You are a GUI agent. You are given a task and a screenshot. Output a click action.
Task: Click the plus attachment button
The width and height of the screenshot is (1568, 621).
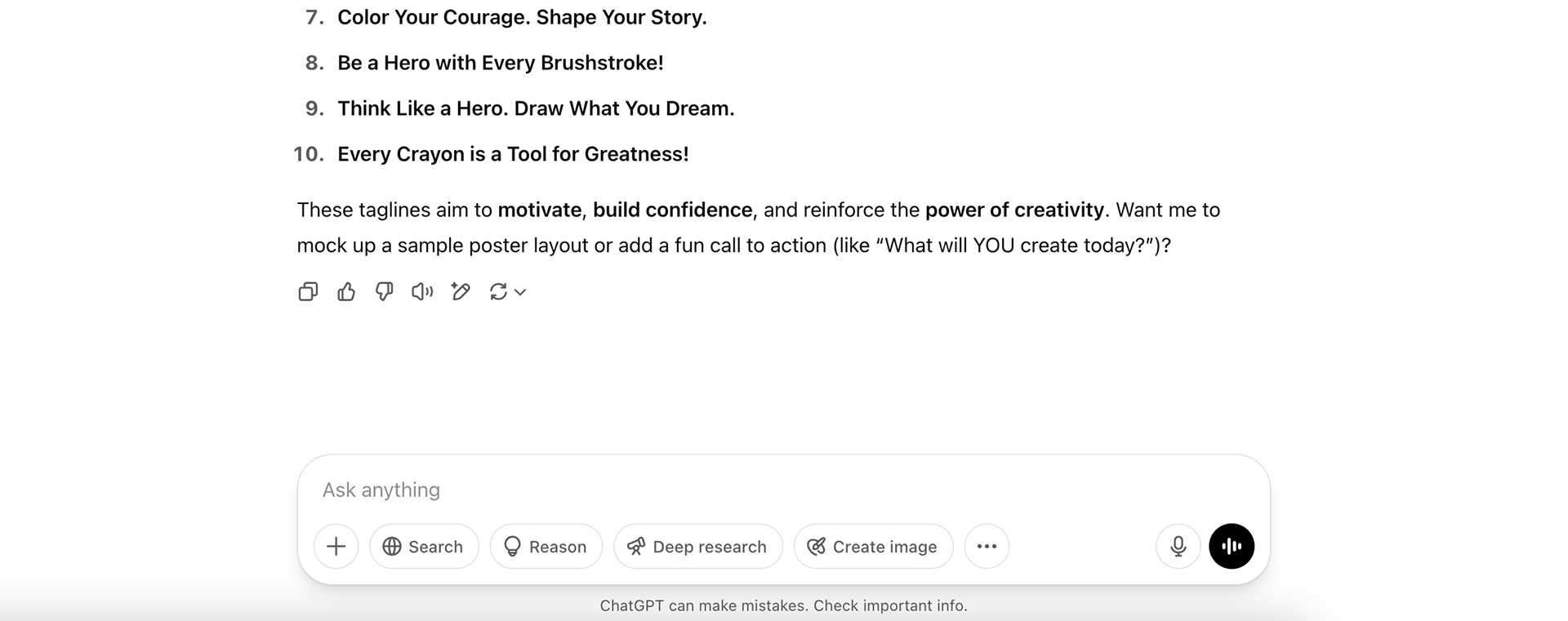[x=336, y=546]
